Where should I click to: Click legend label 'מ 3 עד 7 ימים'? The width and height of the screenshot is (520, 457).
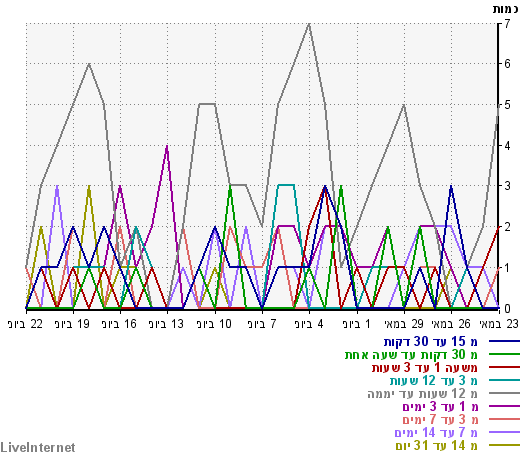440,420
